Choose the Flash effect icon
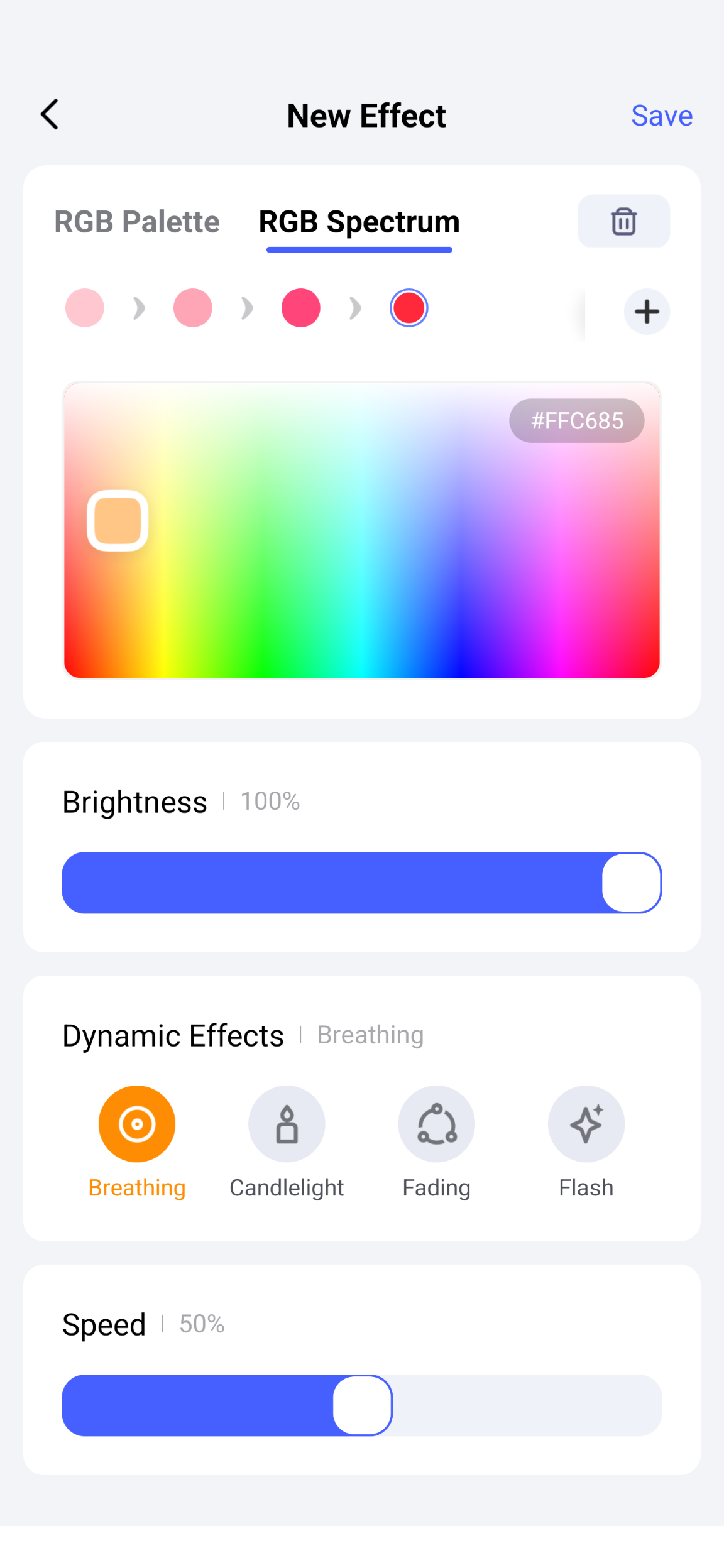This screenshot has height=1568, width=724. (x=586, y=1124)
